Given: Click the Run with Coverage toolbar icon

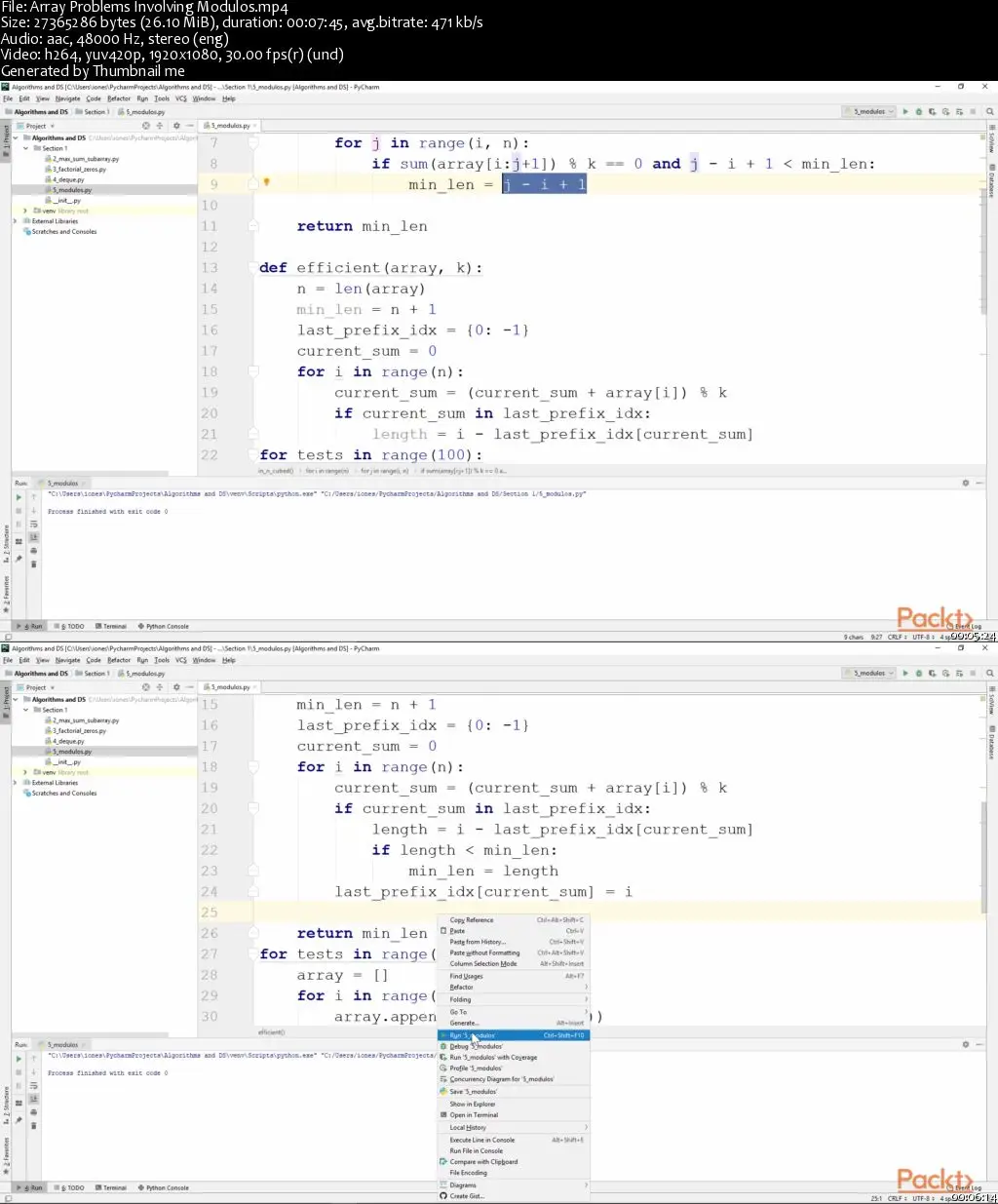Looking at the screenshot, I should pos(933,111).
